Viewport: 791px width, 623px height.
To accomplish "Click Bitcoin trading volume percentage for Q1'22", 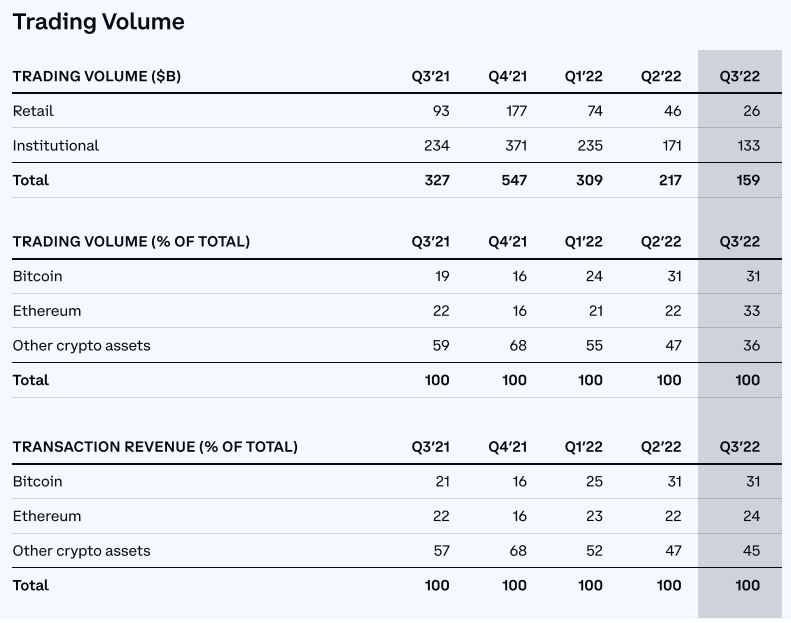I will (594, 276).
